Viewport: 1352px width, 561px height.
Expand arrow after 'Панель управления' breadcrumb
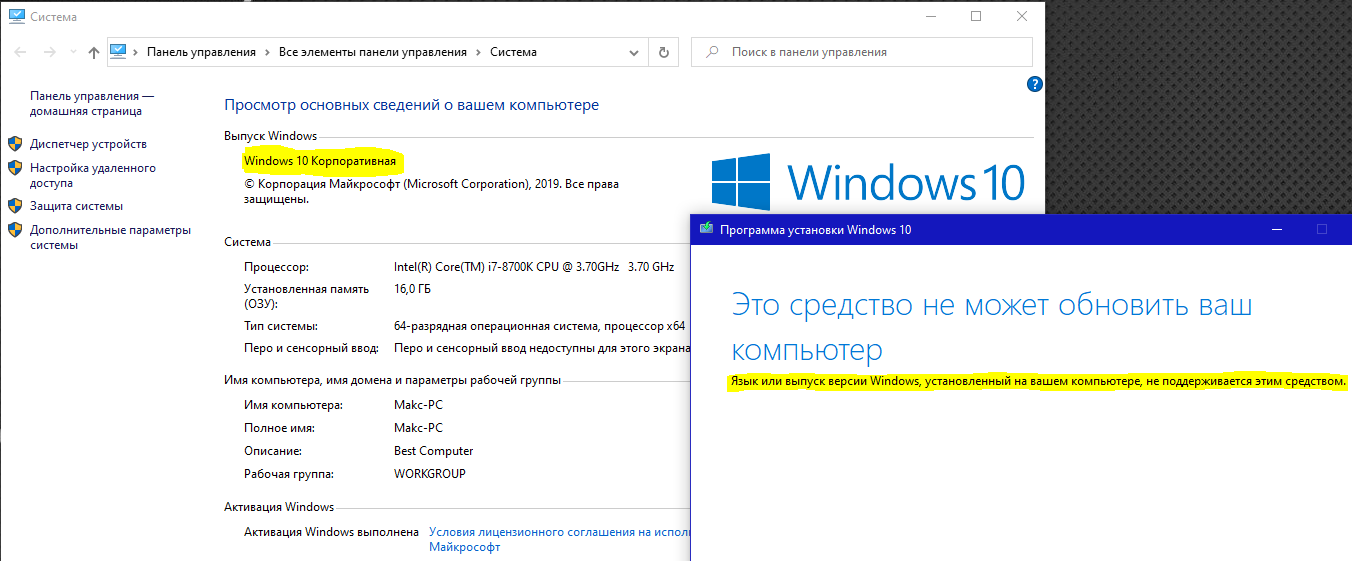click(x=268, y=52)
